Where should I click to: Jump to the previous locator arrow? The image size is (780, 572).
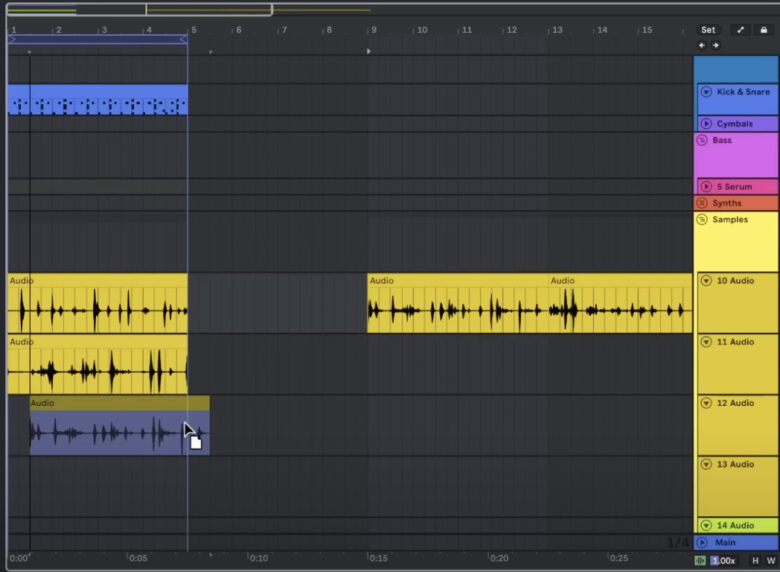tap(702, 45)
